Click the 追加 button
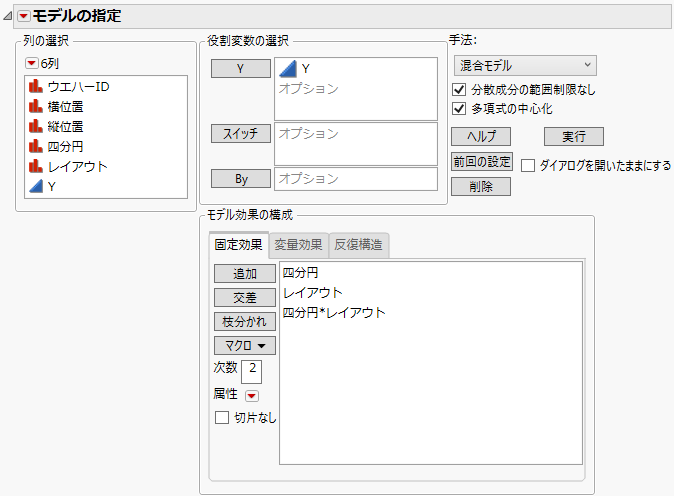The height and width of the screenshot is (496, 674). [x=244, y=274]
